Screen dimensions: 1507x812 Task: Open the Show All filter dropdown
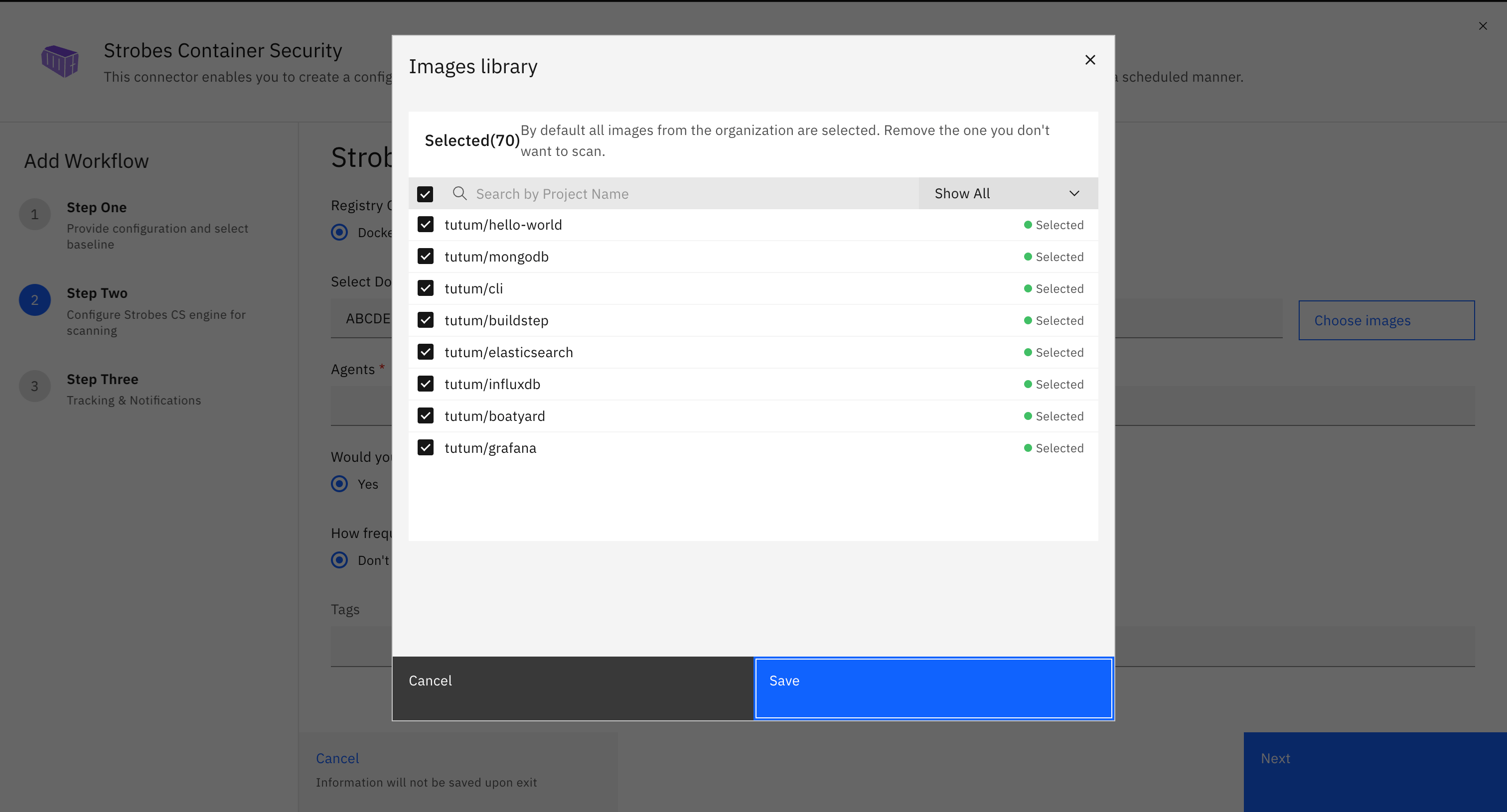(1007, 193)
